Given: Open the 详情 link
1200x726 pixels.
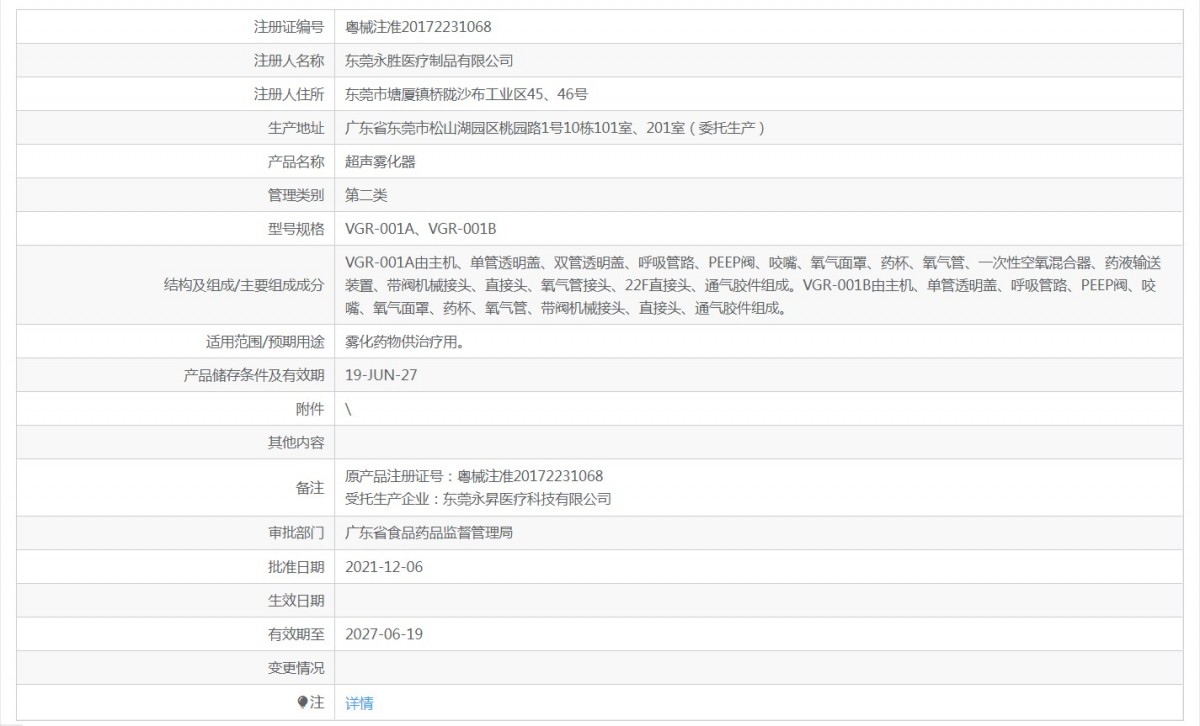Looking at the screenshot, I should point(359,703).
